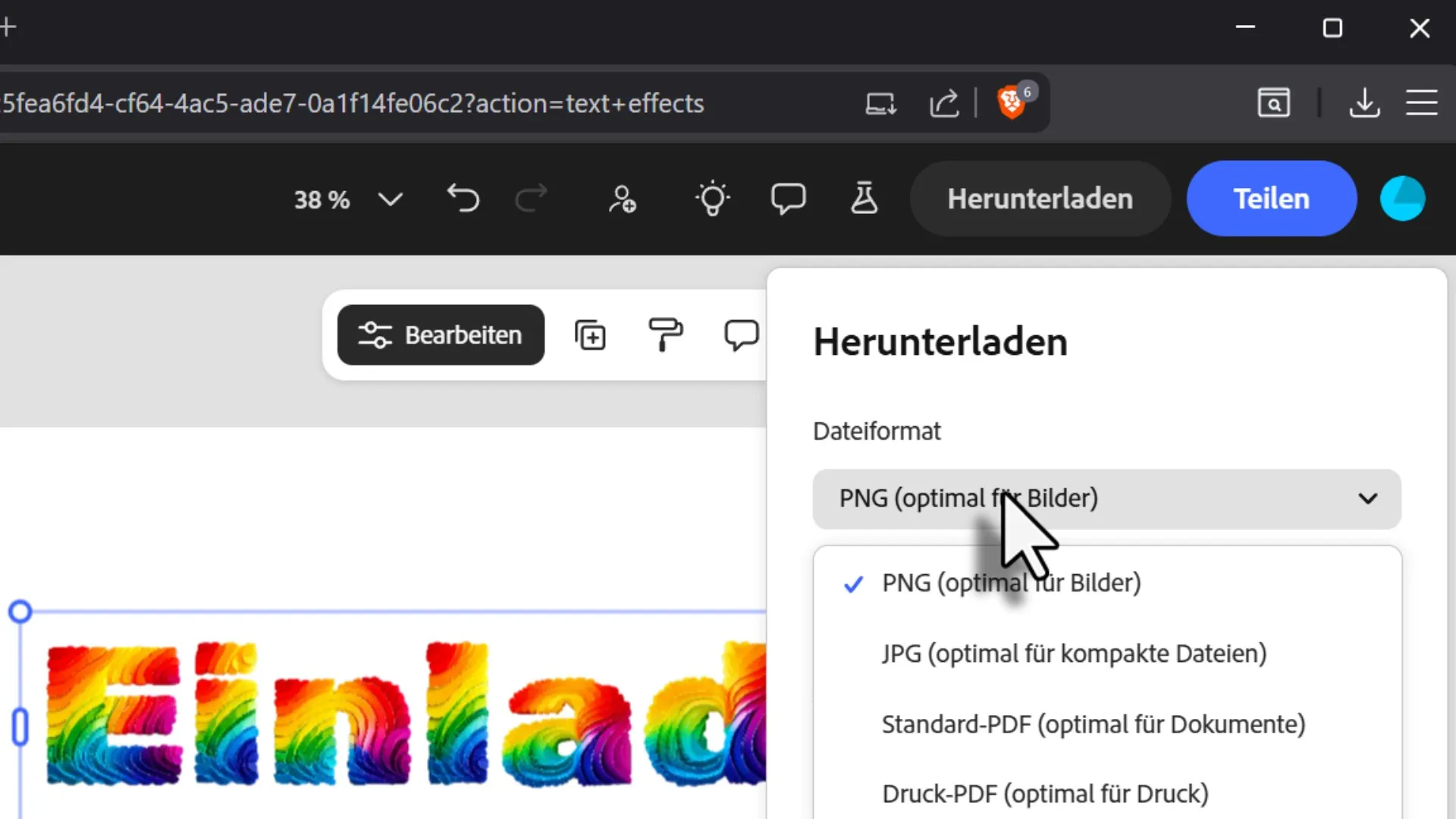Click the lightbulb ideas icon
This screenshot has height=819, width=1456.
tap(712, 199)
